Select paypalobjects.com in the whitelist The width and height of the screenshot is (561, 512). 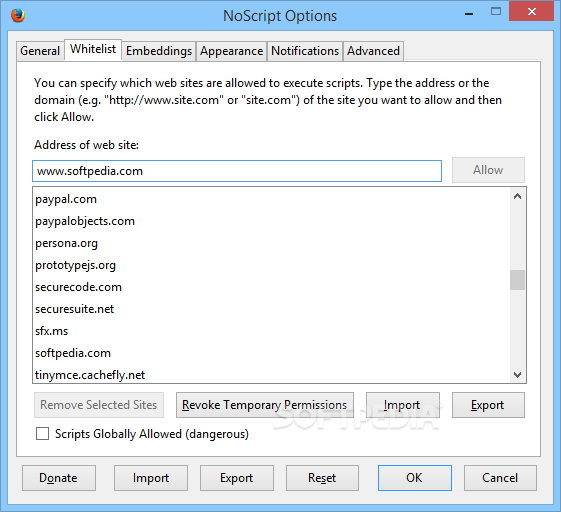(x=271, y=221)
